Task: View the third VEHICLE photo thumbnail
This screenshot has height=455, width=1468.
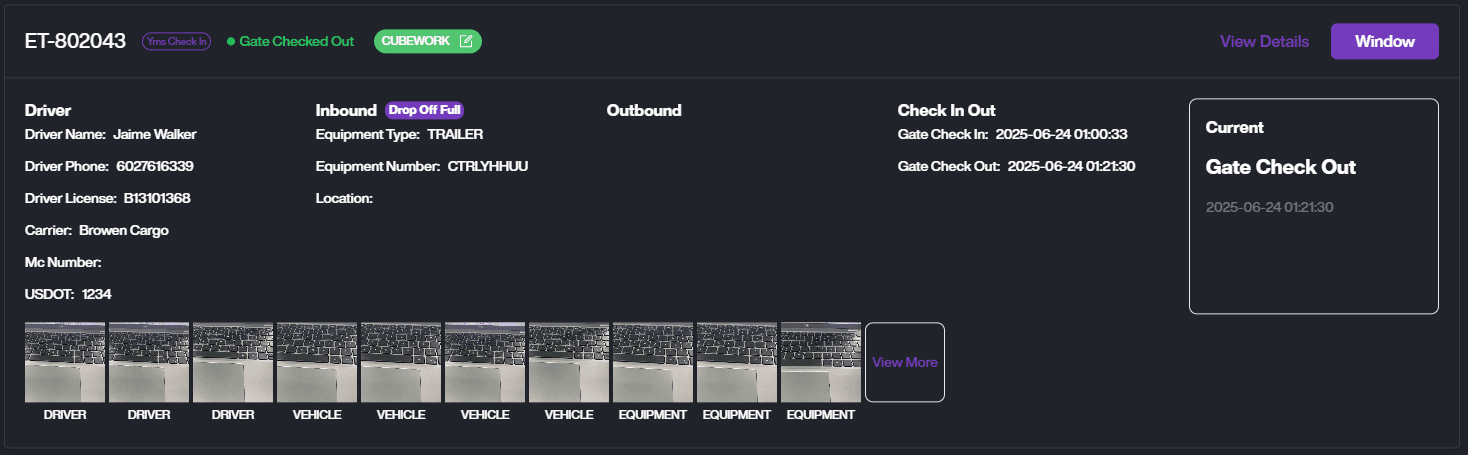Action: (x=485, y=362)
